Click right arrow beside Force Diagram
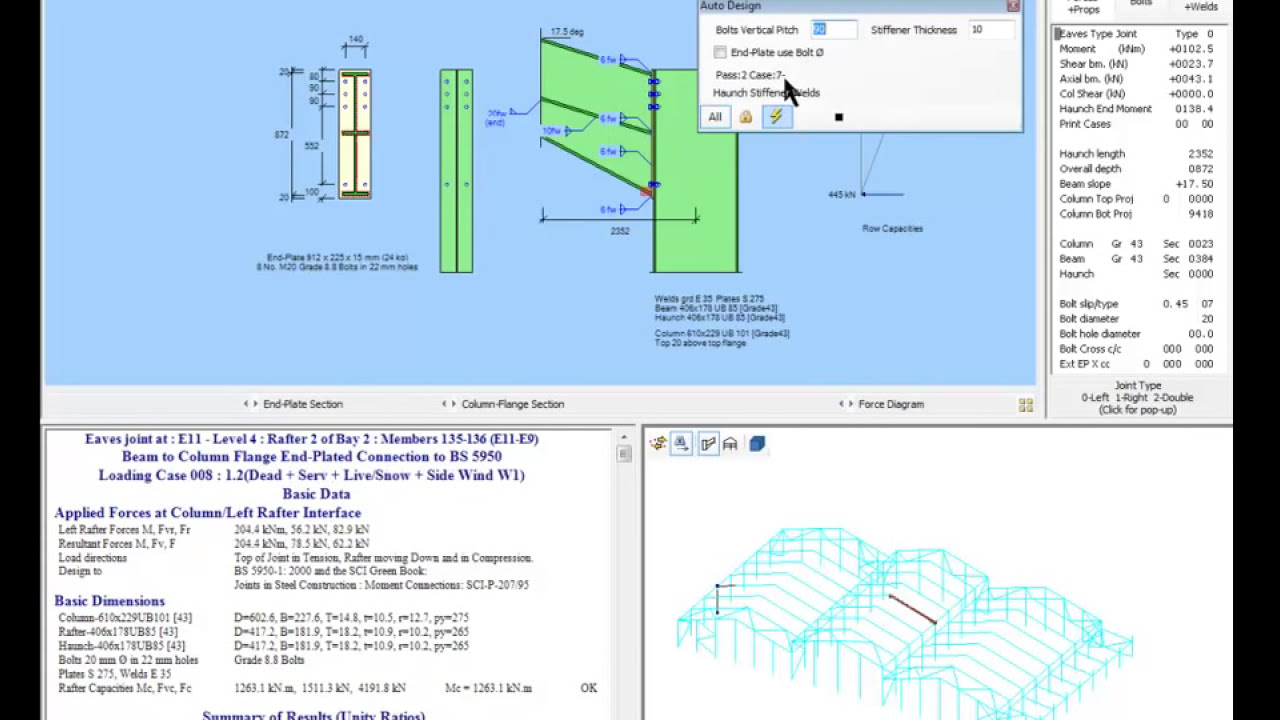Viewport: 1280px width, 720px height. [x=850, y=404]
